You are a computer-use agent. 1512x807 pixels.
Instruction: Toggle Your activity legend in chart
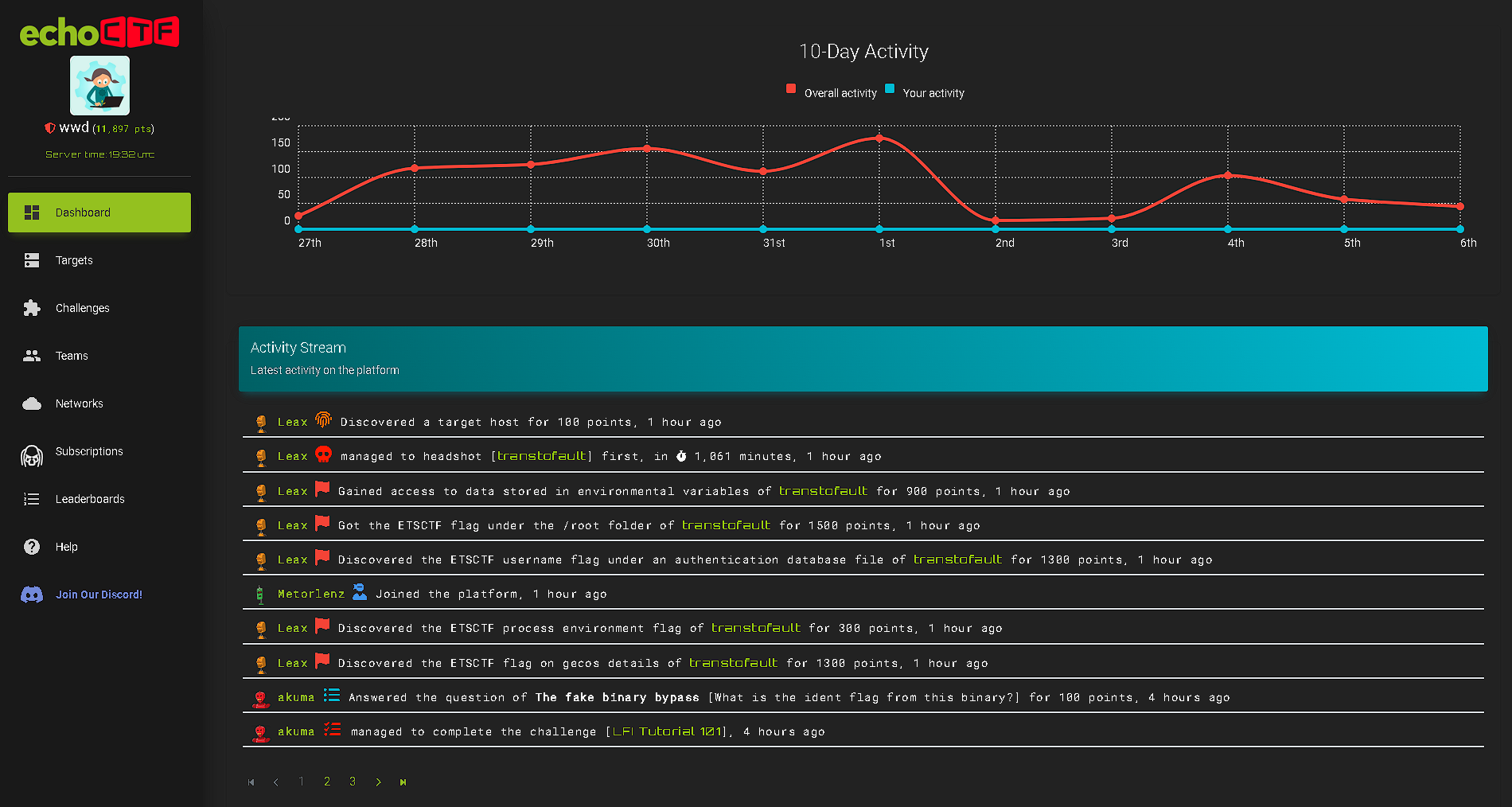(x=925, y=93)
